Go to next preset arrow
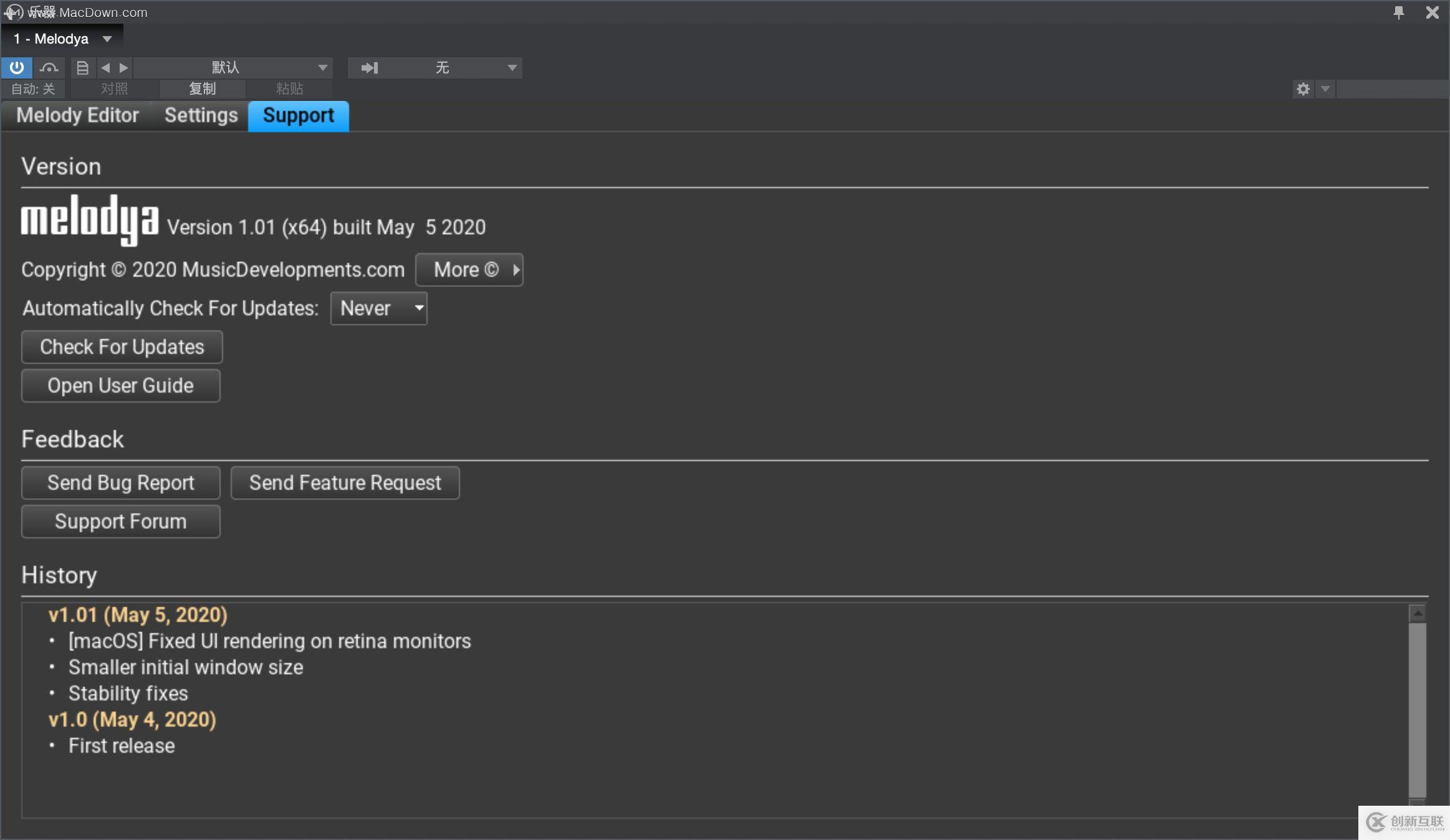 (123, 67)
